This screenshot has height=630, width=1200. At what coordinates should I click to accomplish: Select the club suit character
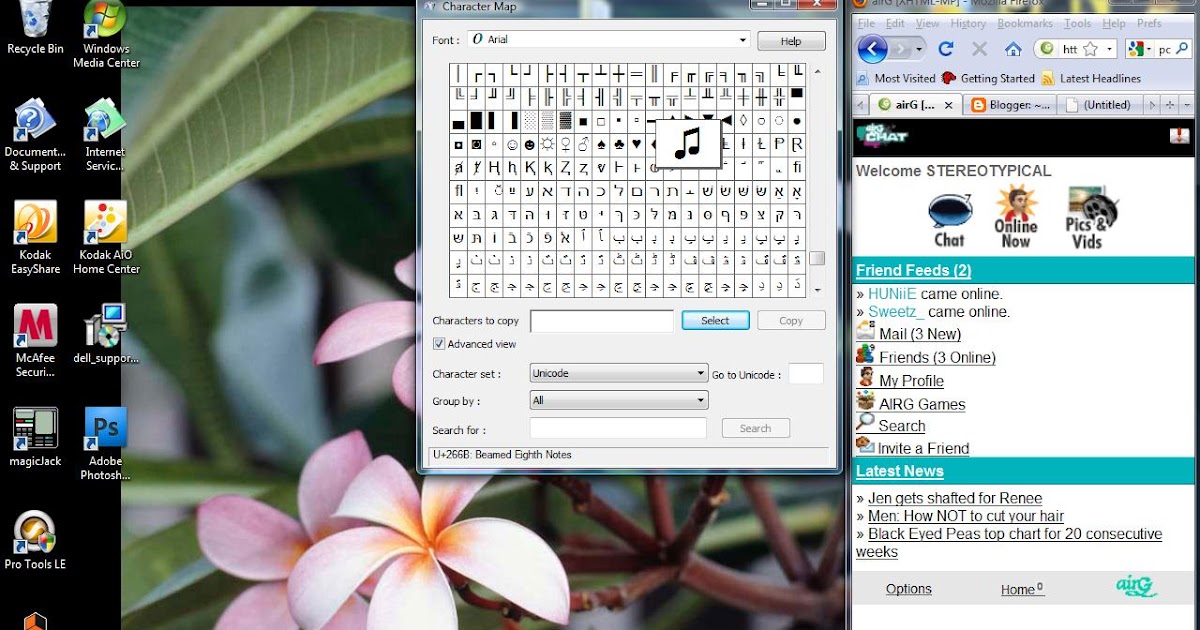click(x=619, y=144)
